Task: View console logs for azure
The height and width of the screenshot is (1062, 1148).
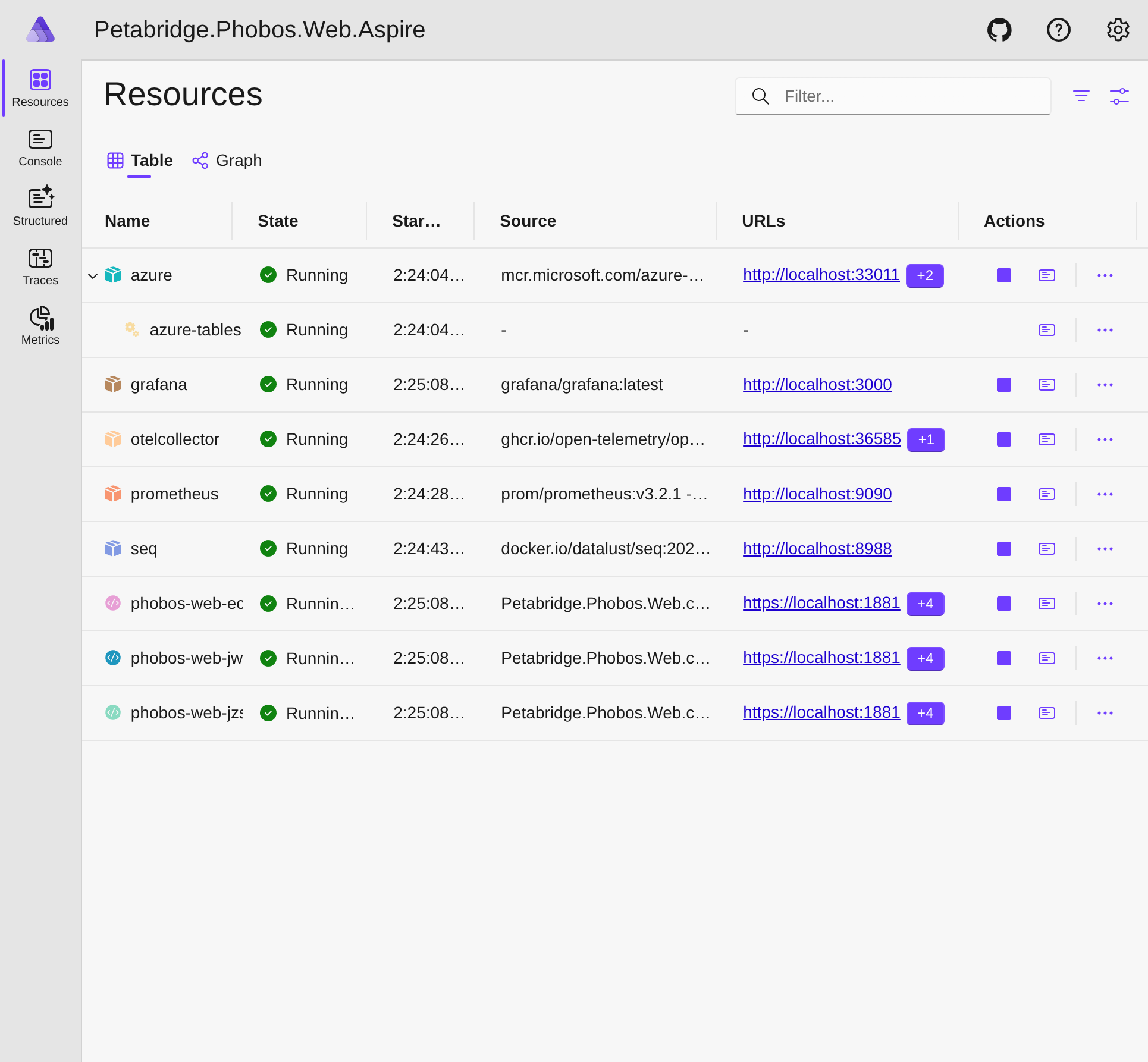Action: point(1047,275)
